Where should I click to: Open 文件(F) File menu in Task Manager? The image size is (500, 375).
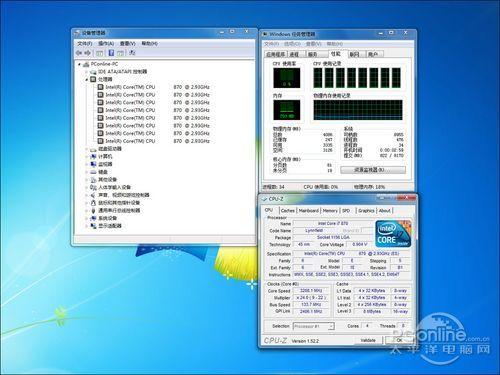pos(272,44)
